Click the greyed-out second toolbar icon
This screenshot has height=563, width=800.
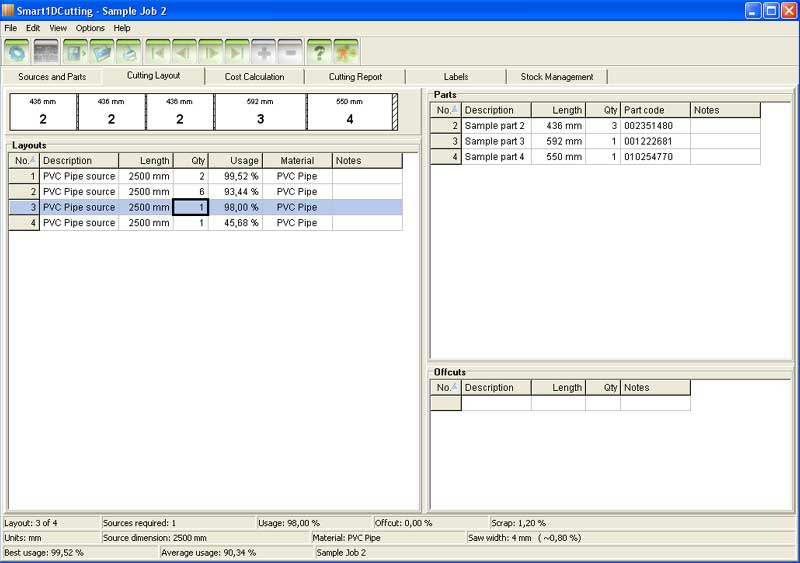pyautogui.click(x=46, y=52)
